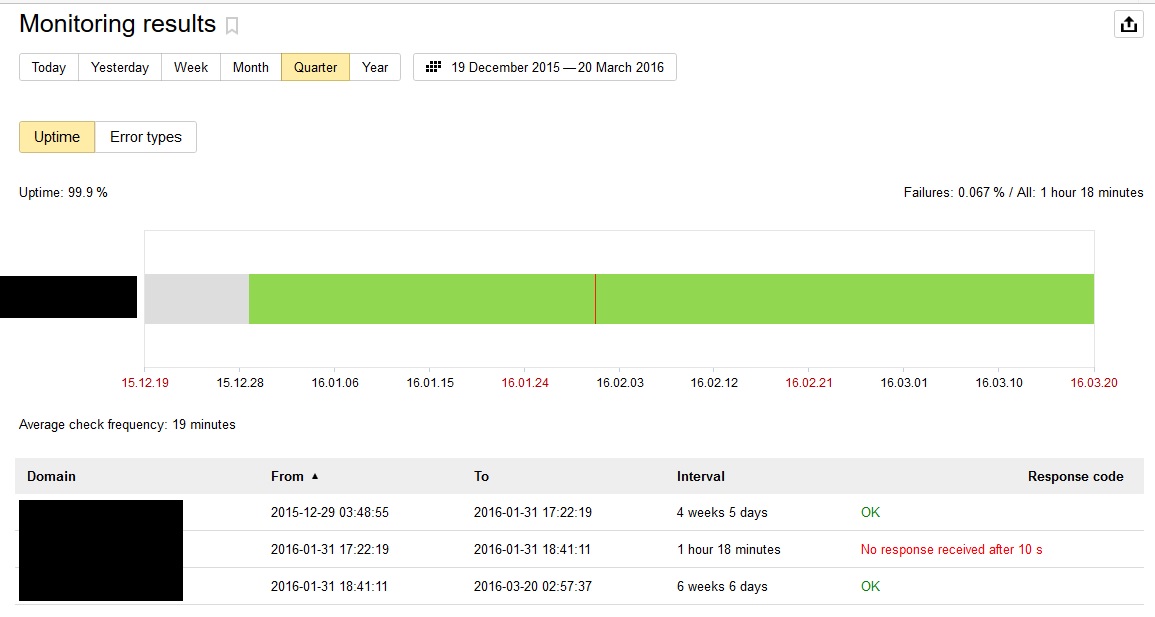Select the Today period
1155x617 pixels.
(x=49, y=67)
